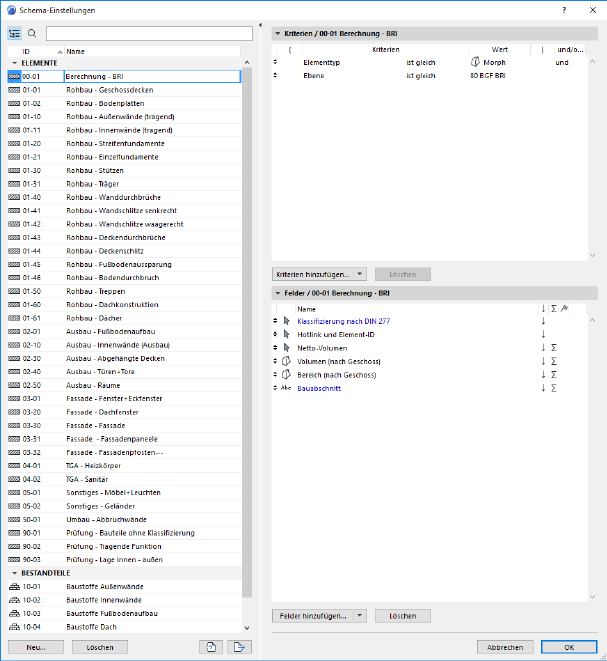Image resolution: width=607 pixels, height=661 pixels.
Task: Select Rohbau - Wanddurchbrüche schema
Action: (x=124, y=197)
